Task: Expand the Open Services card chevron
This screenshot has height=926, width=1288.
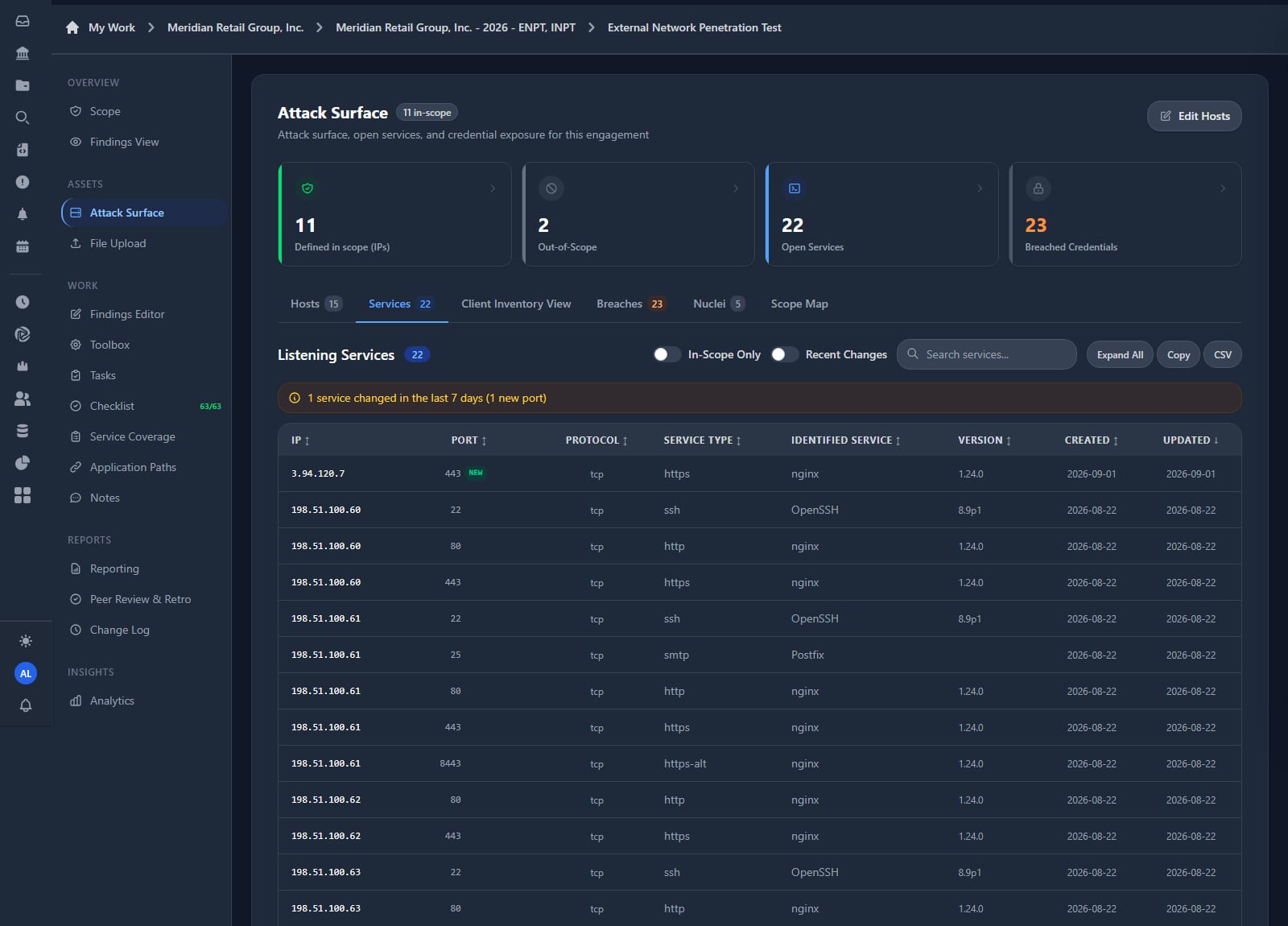Action: point(980,188)
